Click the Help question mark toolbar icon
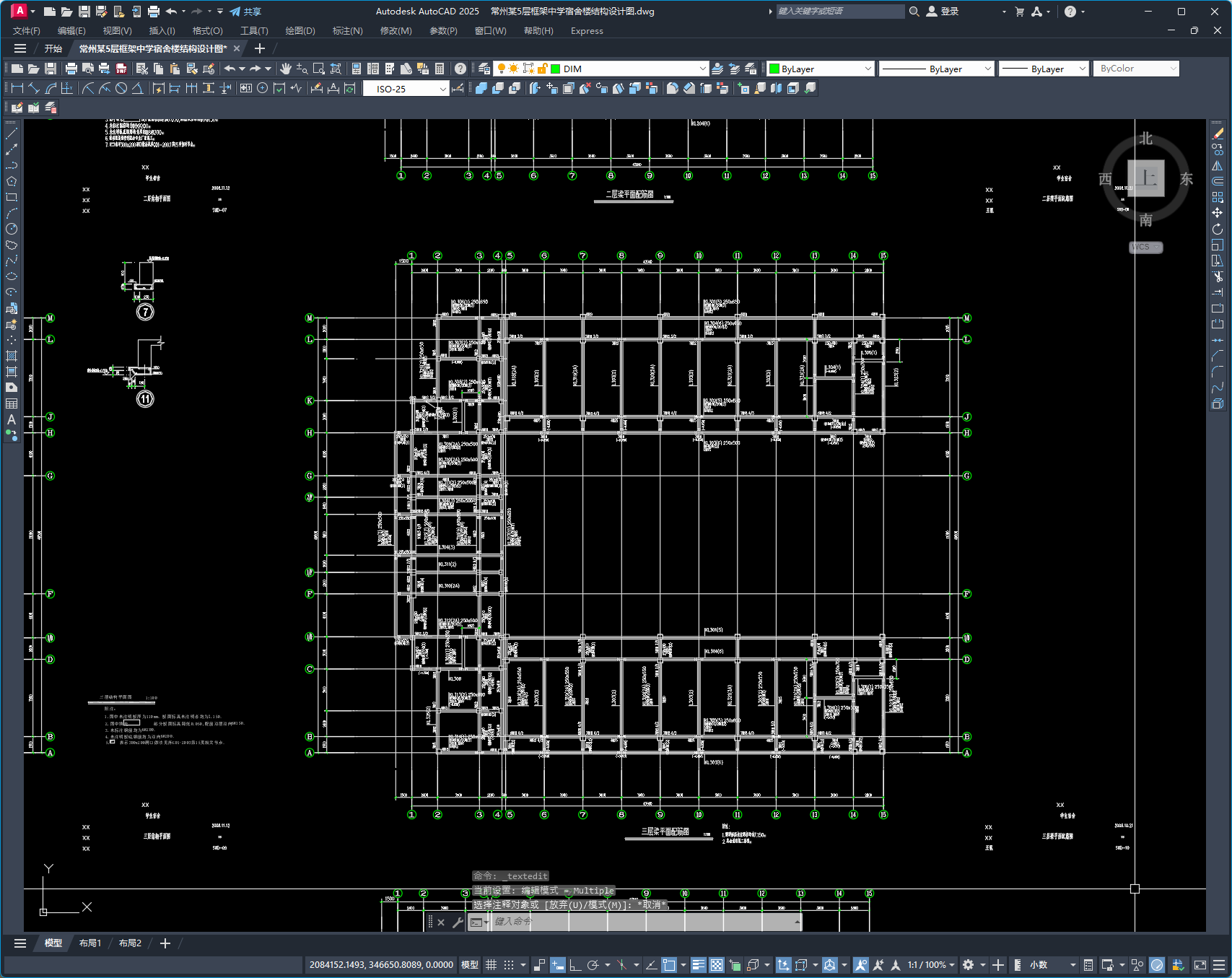Image resolution: width=1232 pixels, height=978 pixels. coord(460,69)
